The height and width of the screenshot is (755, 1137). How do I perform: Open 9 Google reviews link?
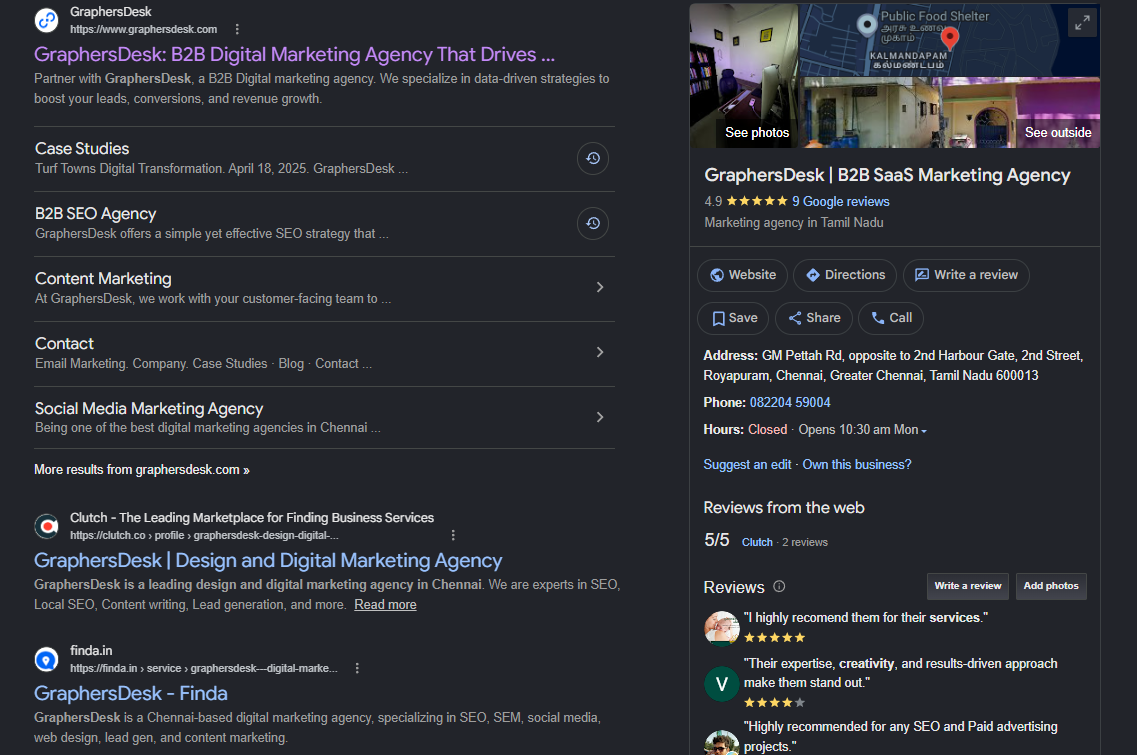click(x=840, y=202)
